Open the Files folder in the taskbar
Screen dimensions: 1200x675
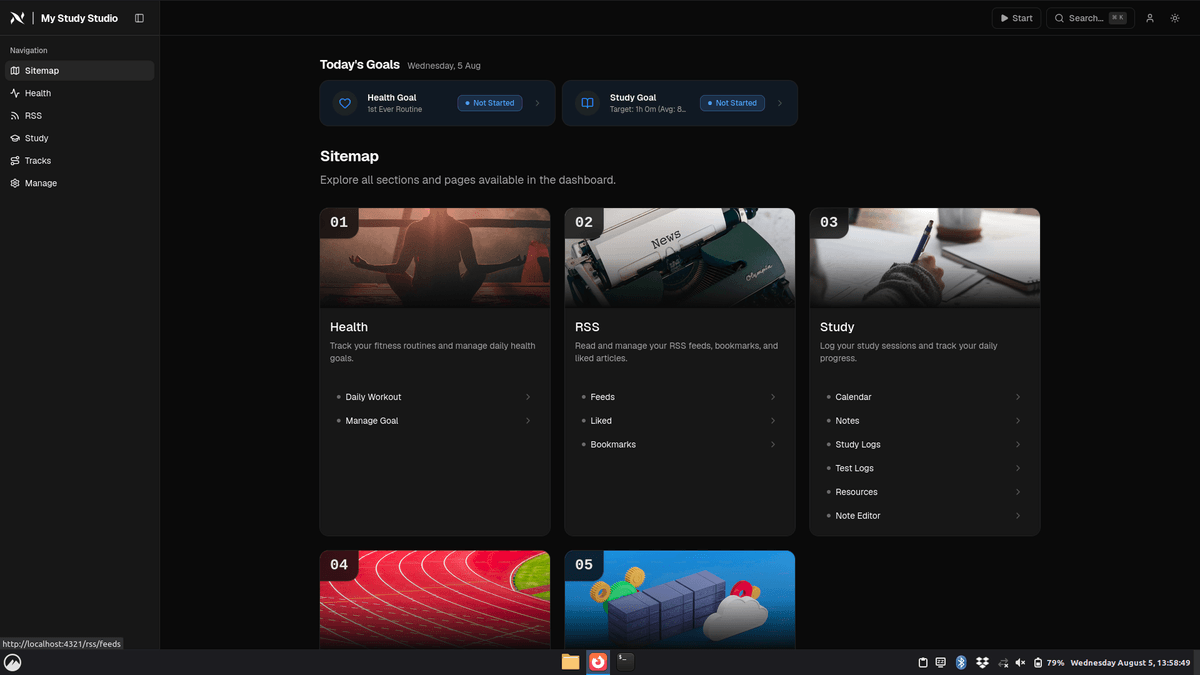570,662
